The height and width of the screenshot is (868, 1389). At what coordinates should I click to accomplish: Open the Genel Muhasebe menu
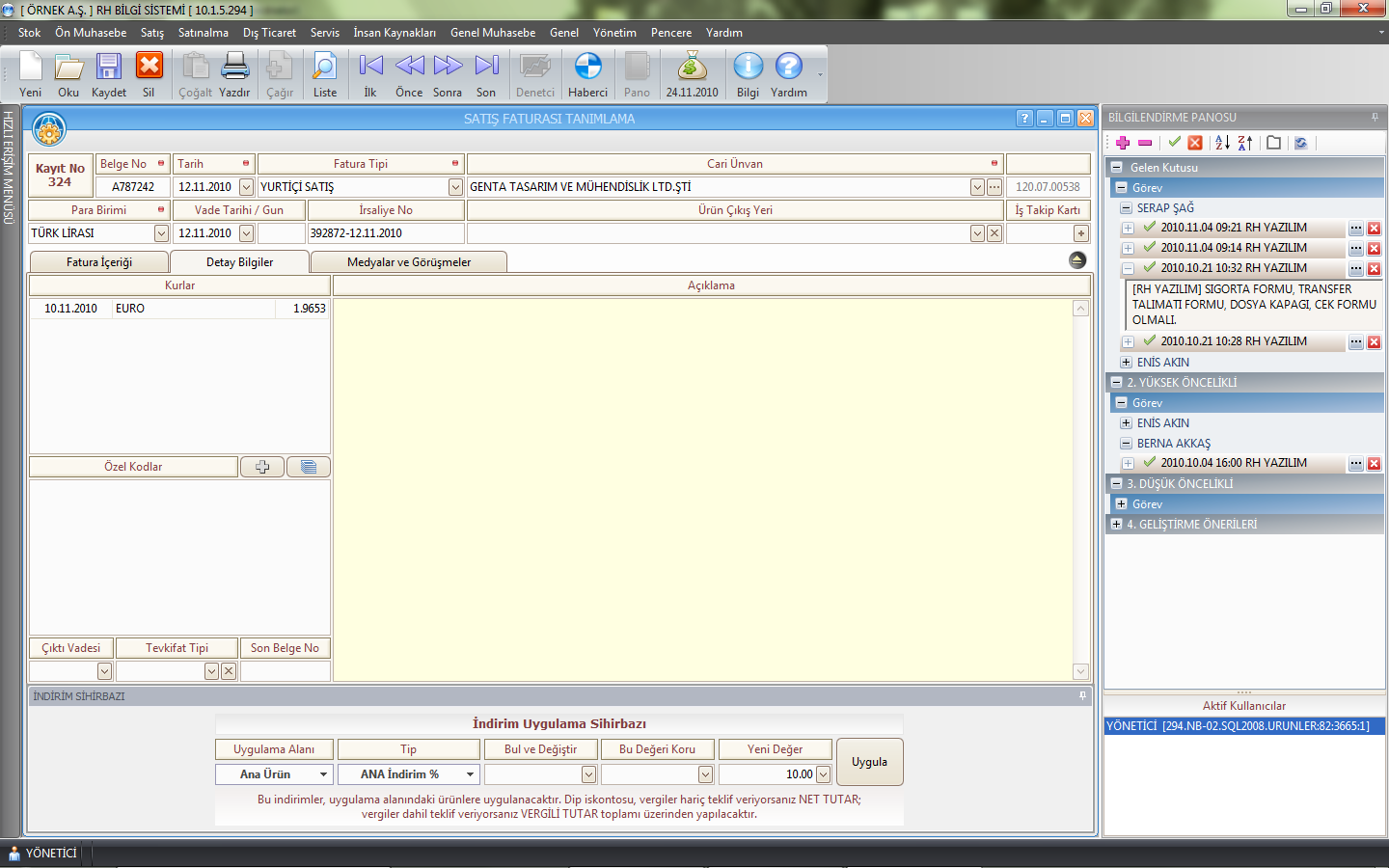point(492,33)
